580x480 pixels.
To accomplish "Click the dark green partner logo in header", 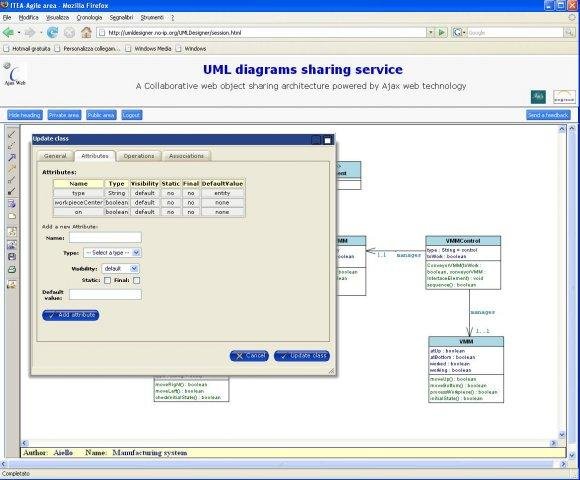I will pos(538,97).
